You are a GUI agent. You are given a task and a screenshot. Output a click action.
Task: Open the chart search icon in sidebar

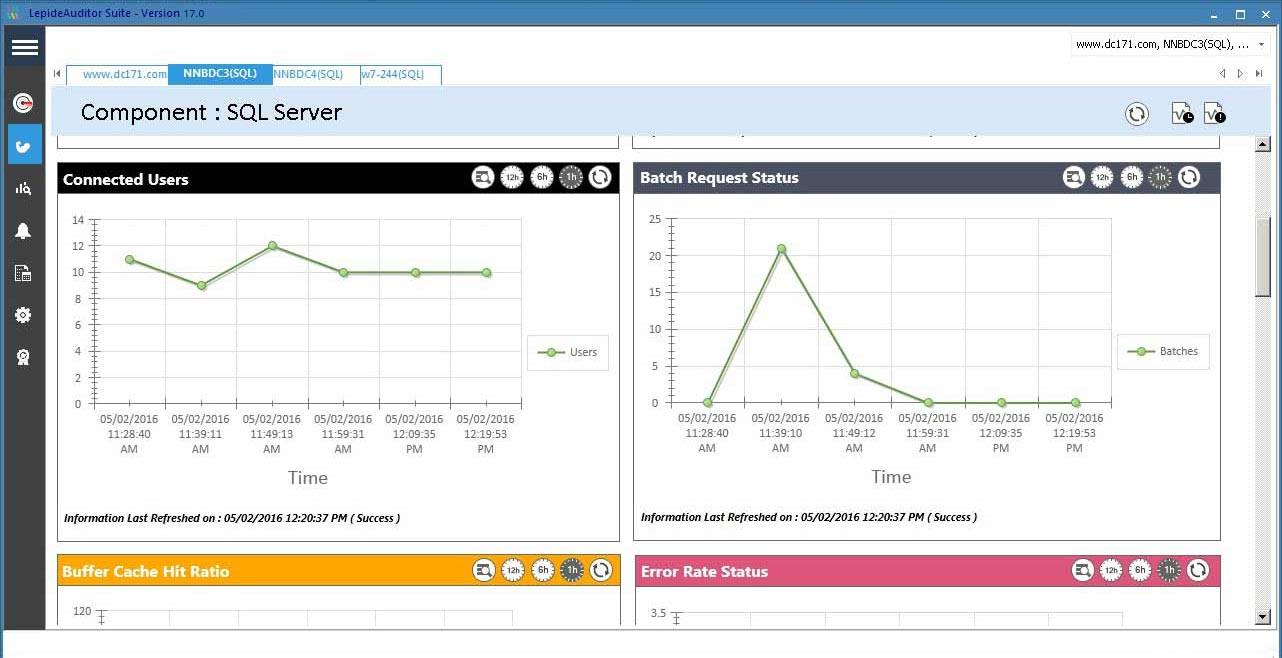(x=23, y=188)
